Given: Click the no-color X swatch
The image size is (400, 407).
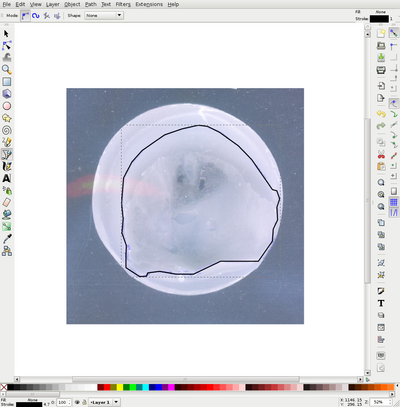Looking at the screenshot, I should click(4, 387).
